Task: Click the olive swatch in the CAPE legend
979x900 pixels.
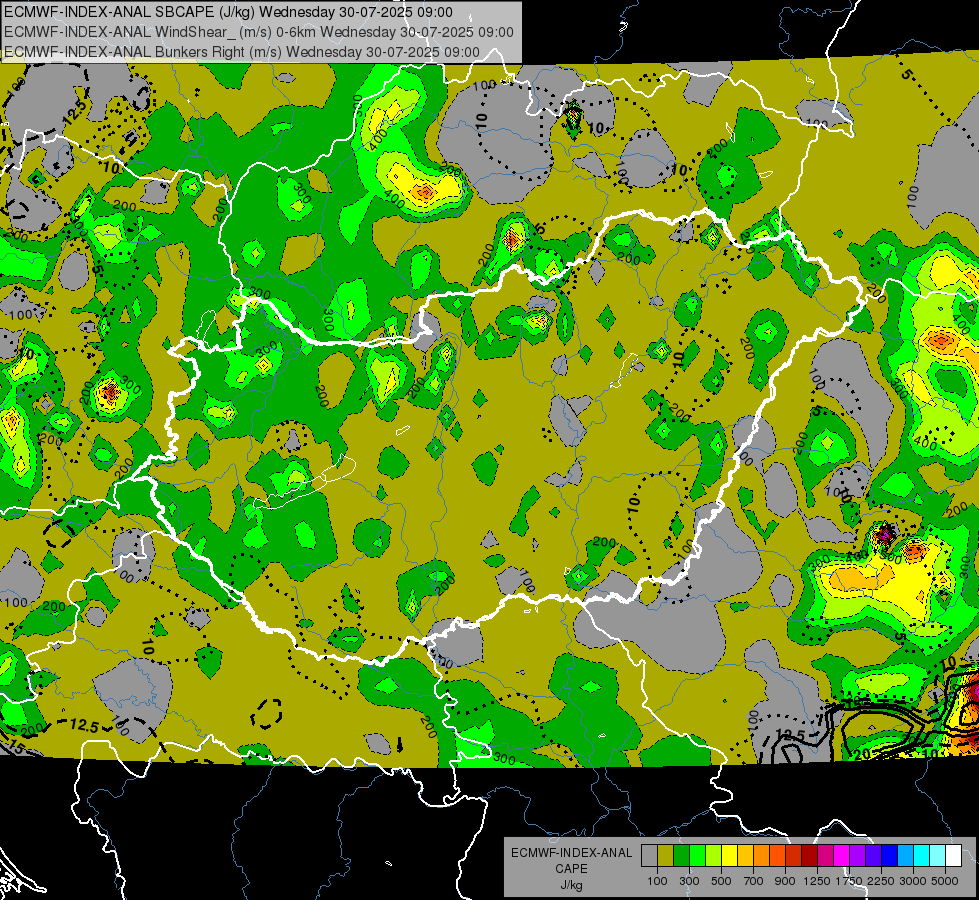Action: (x=666, y=856)
